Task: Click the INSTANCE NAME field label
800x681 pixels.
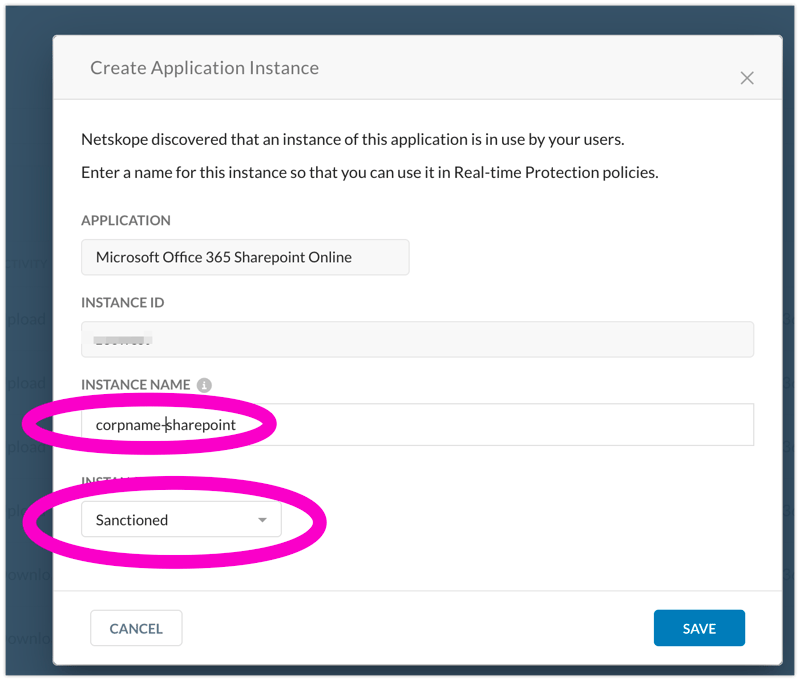Action: pos(135,385)
